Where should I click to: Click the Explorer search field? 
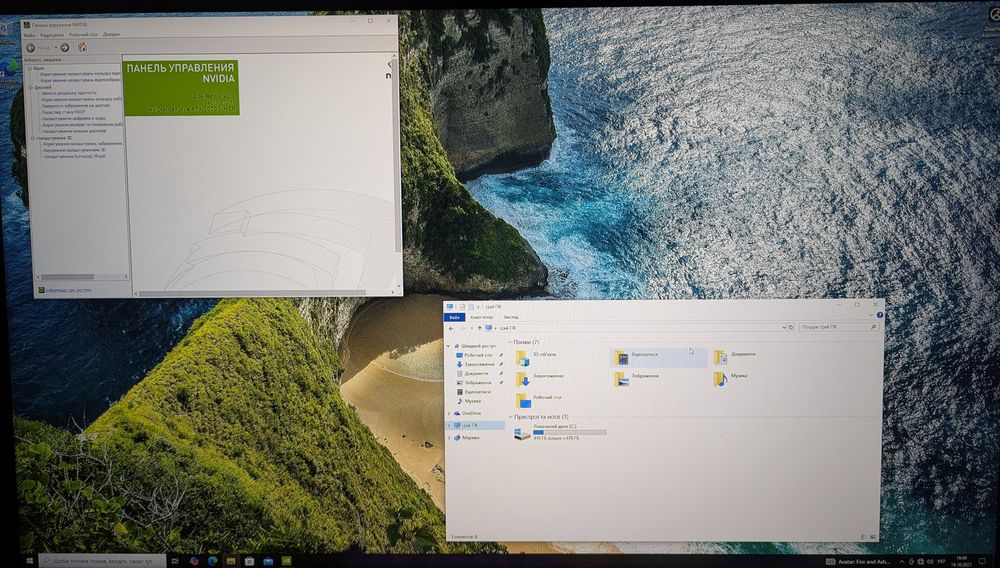tap(839, 326)
